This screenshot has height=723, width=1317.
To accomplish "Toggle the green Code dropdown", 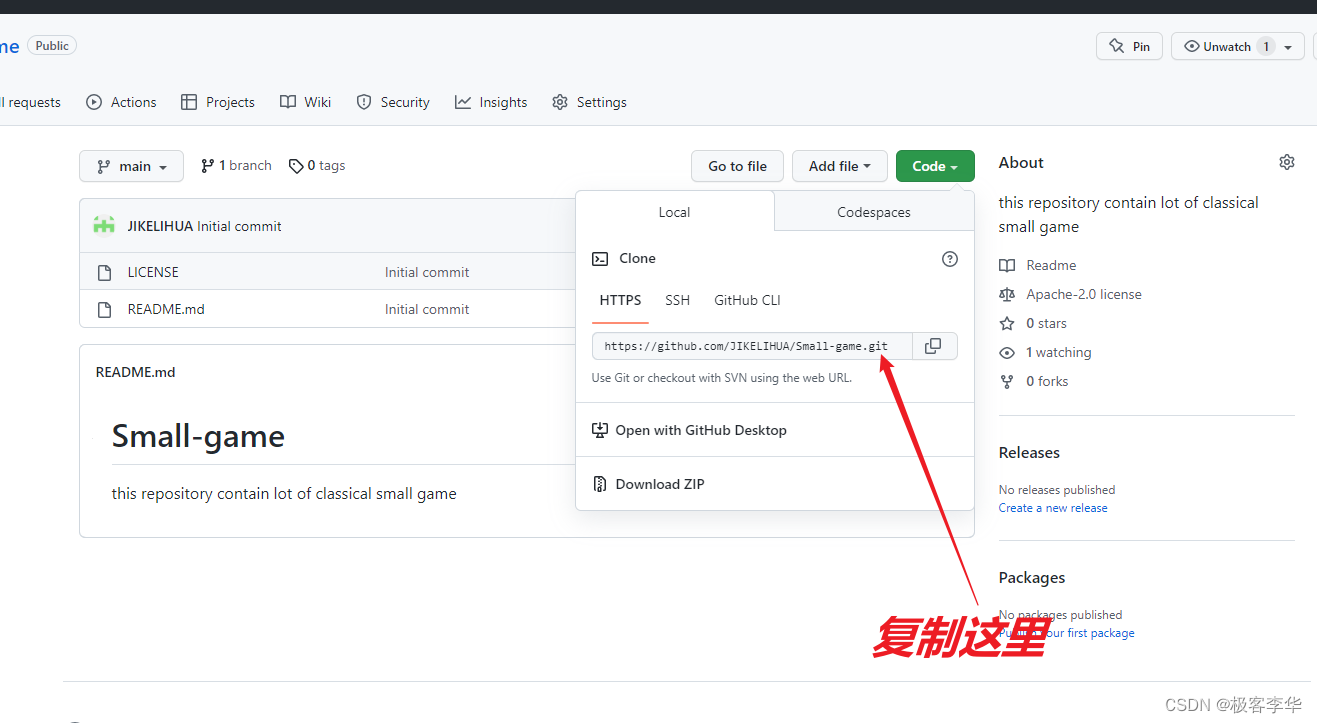I will 935,166.
